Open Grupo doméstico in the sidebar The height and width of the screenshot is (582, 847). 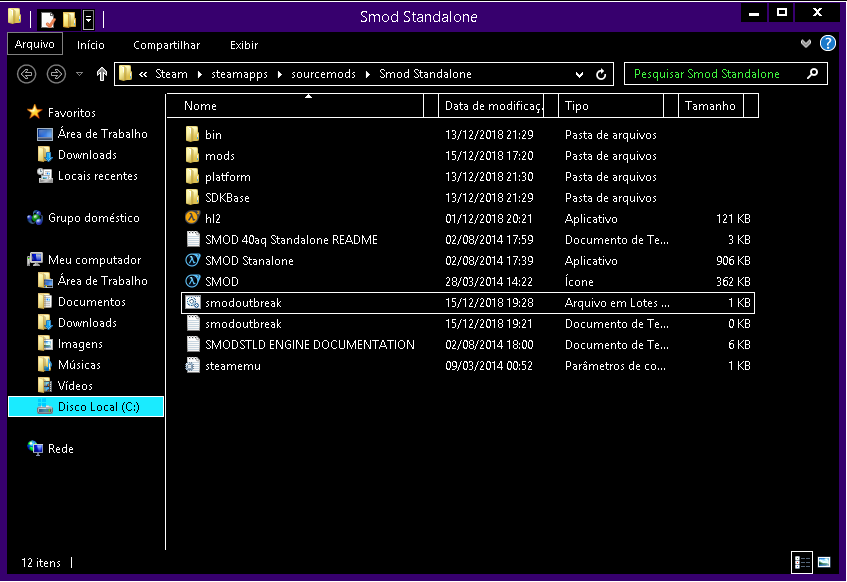[x=93, y=218]
